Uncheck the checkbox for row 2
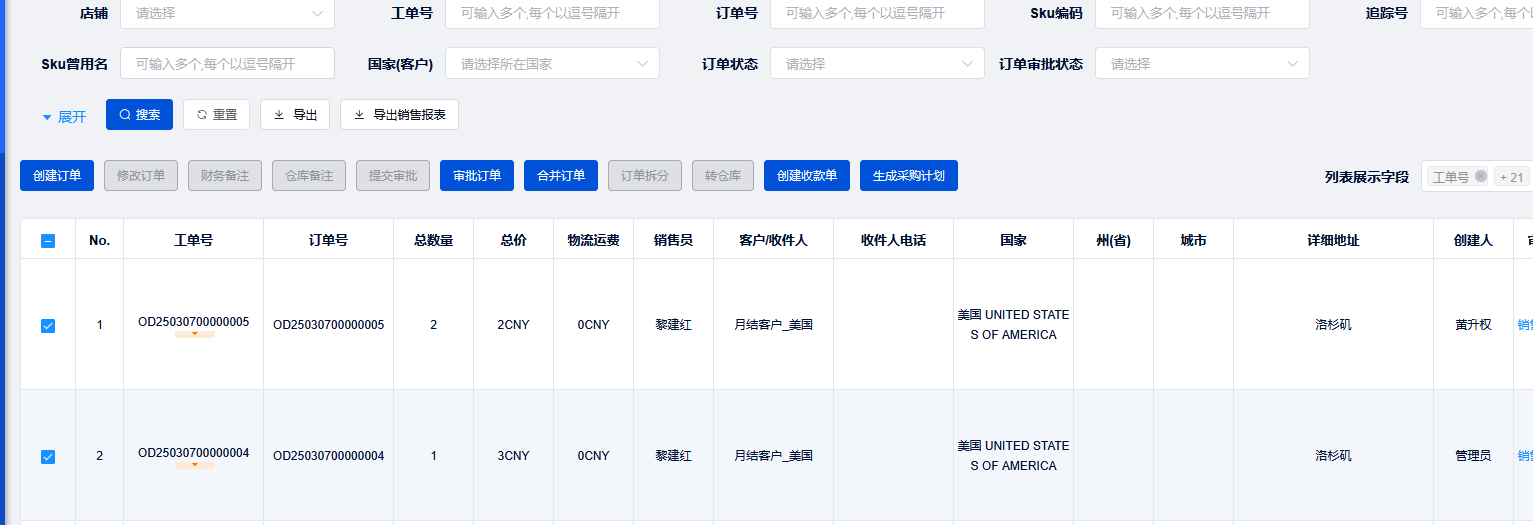Viewport: 1533px width, 525px height. [x=48, y=457]
